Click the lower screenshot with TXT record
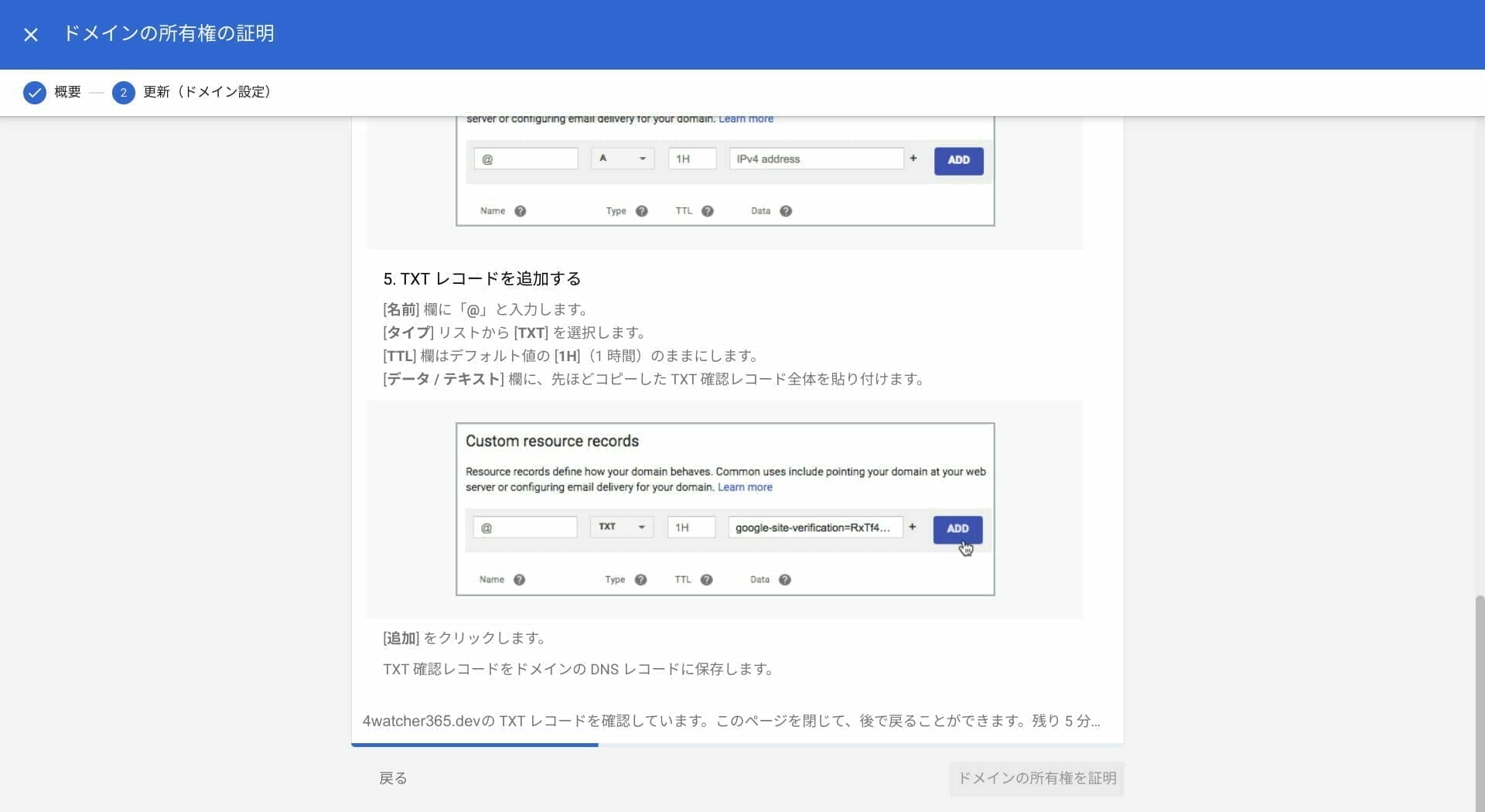This screenshot has width=1485, height=812. tap(725, 509)
